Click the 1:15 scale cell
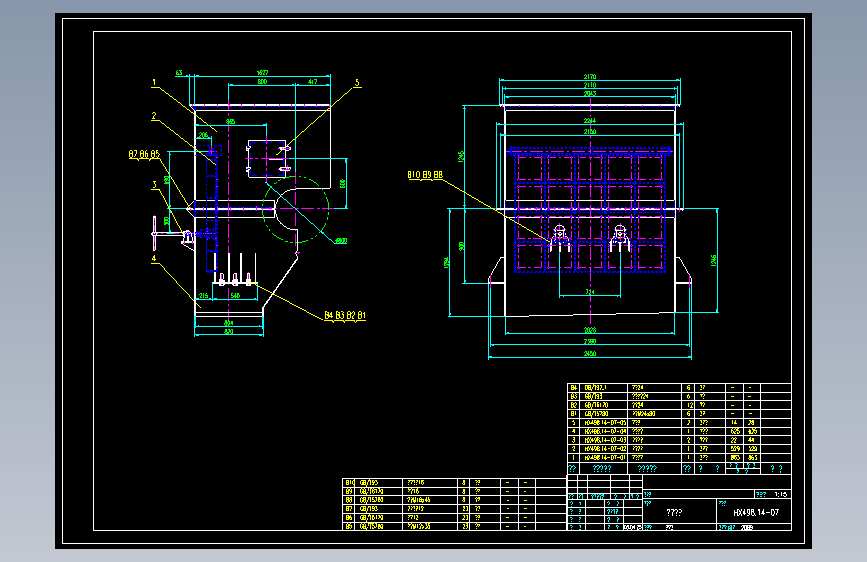Viewport: 867px width, 562px height. point(780,495)
